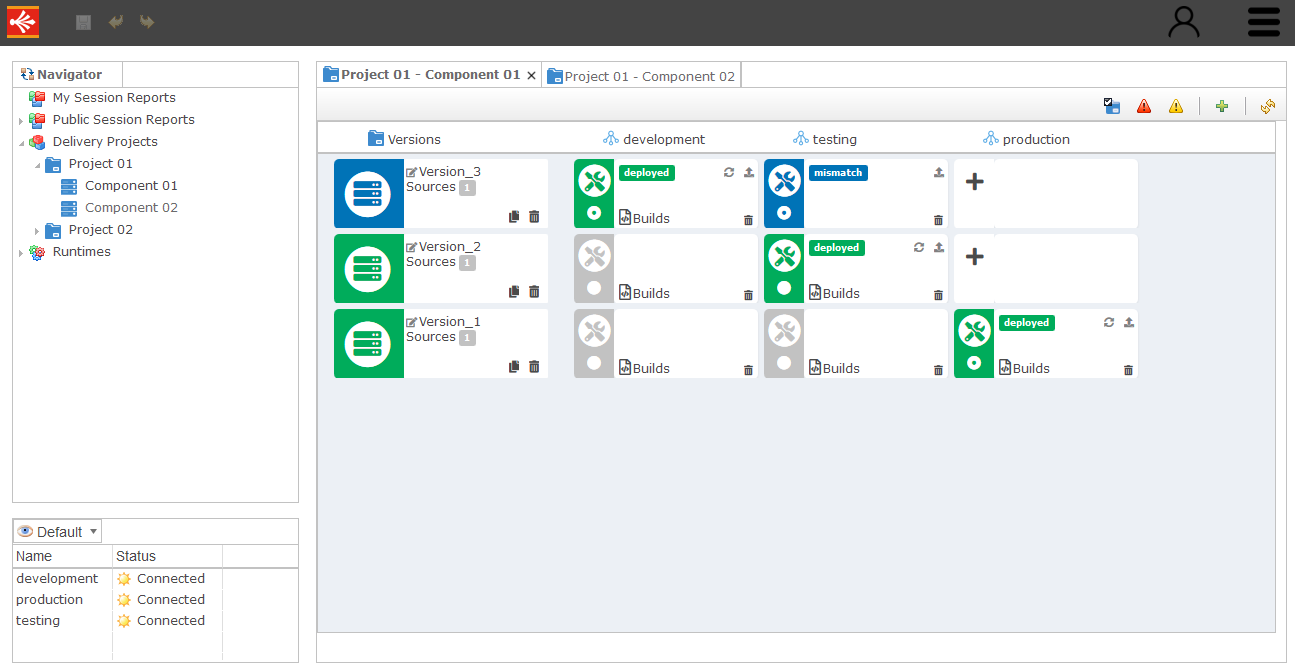Click the production environment column header

click(x=1026, y=139)
